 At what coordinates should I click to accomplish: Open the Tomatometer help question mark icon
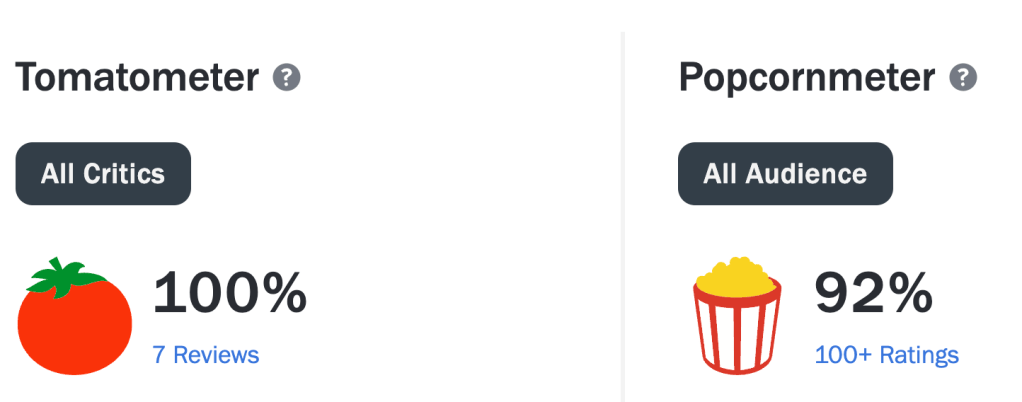286,78
